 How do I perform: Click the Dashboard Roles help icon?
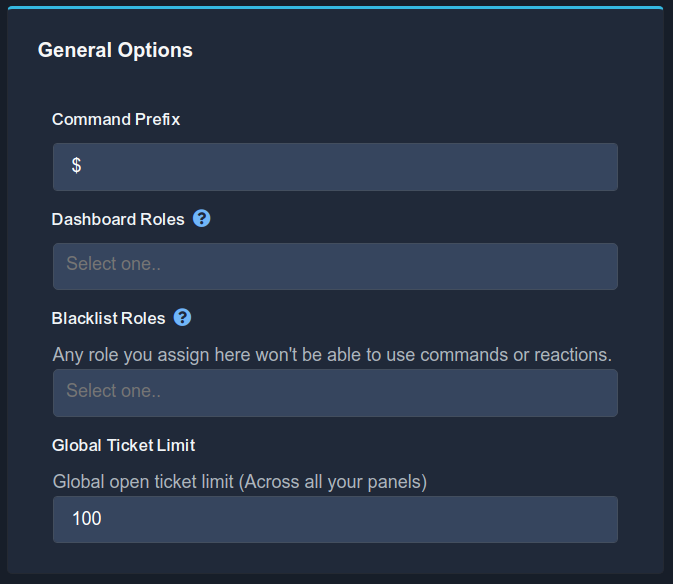coord(202,218)
